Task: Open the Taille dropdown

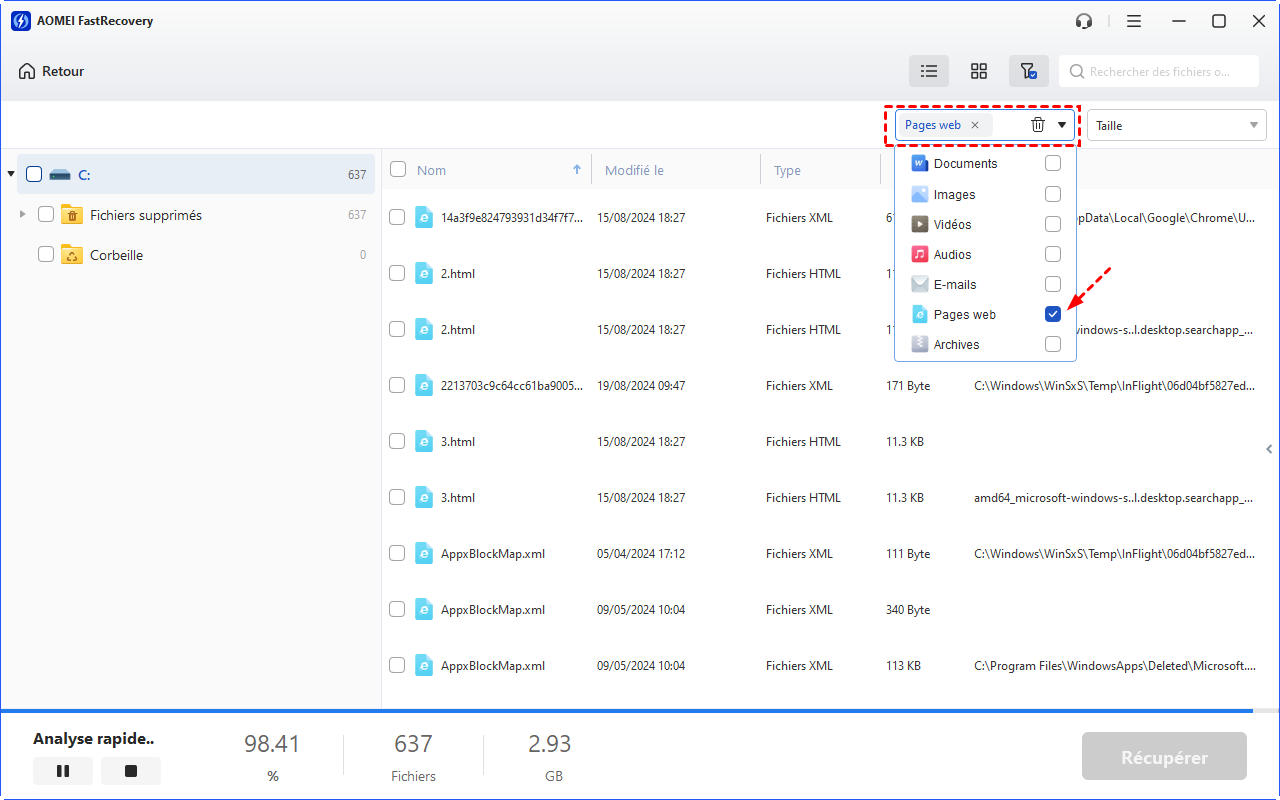Action: click(x=1177, y=125)
